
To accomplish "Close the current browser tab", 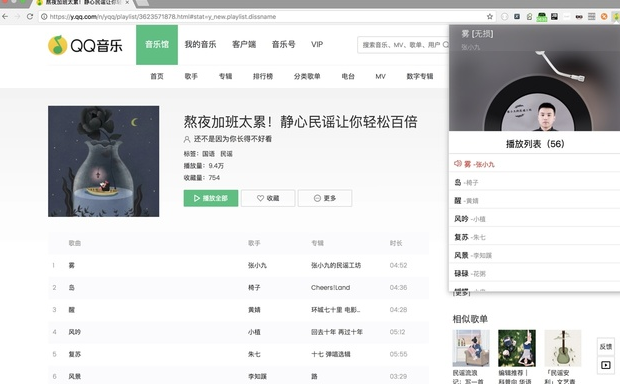I will click(127, 2).
